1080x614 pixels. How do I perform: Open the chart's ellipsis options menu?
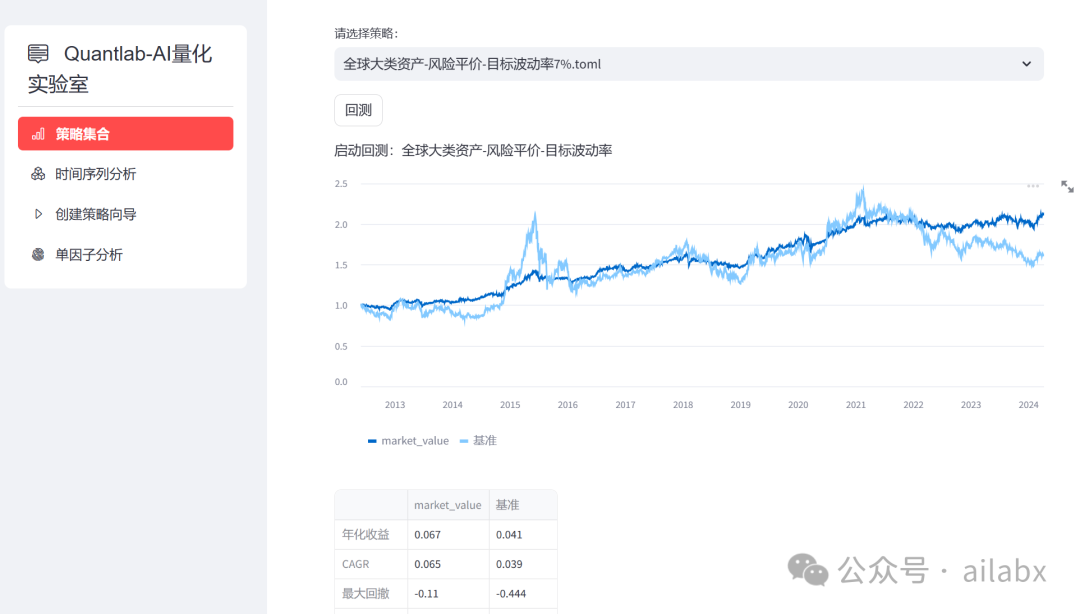coord(1033,184)
